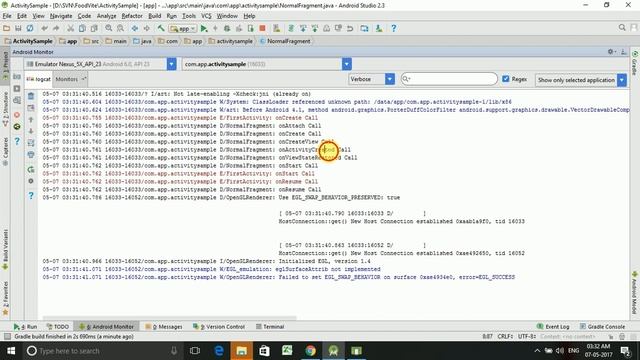Screen dimensions: 640x360
Task: Open the Version Control tool window
Action: (x=219, y=327)
